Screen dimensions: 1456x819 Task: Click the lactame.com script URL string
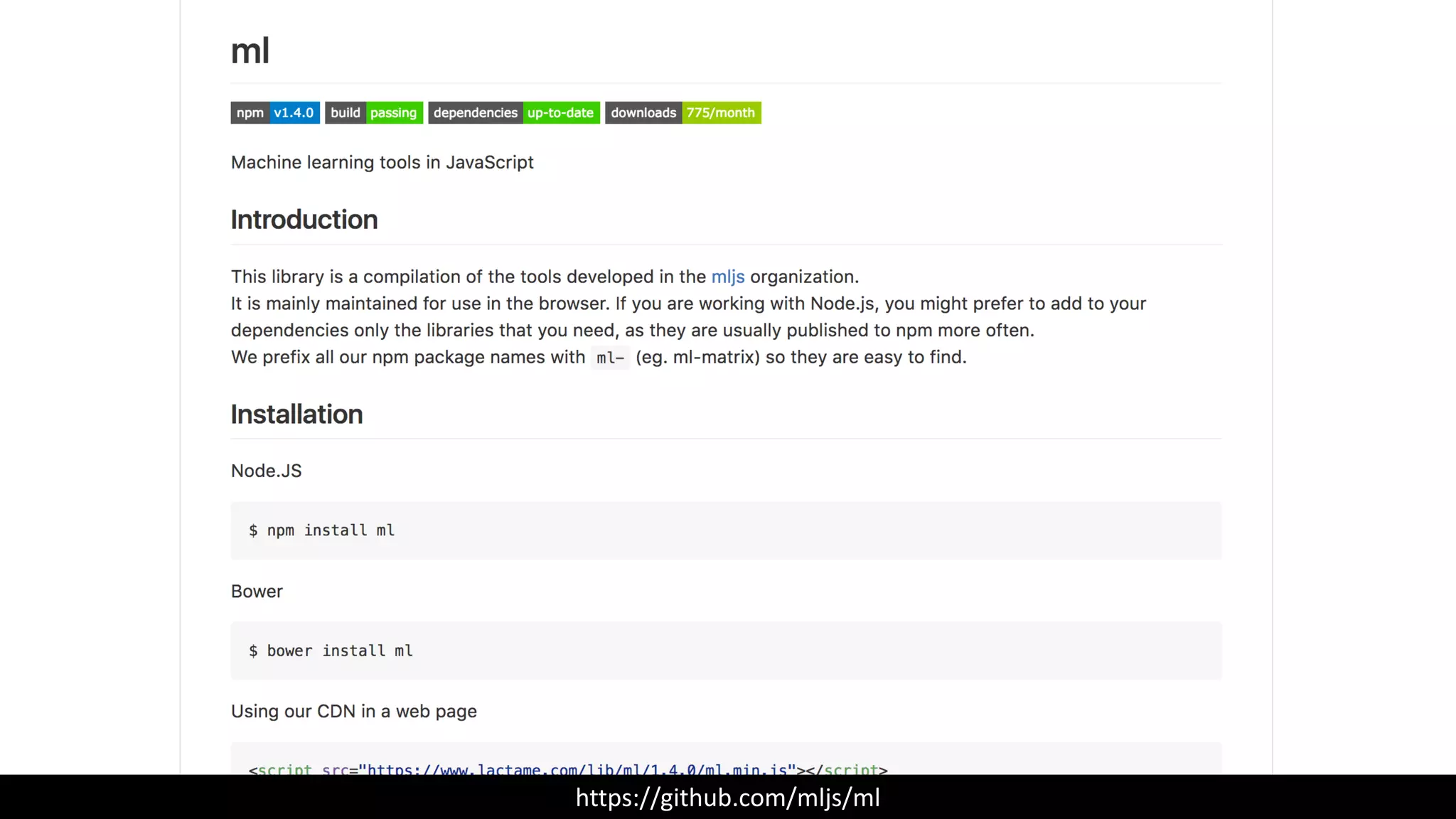(x=577, y=769)
